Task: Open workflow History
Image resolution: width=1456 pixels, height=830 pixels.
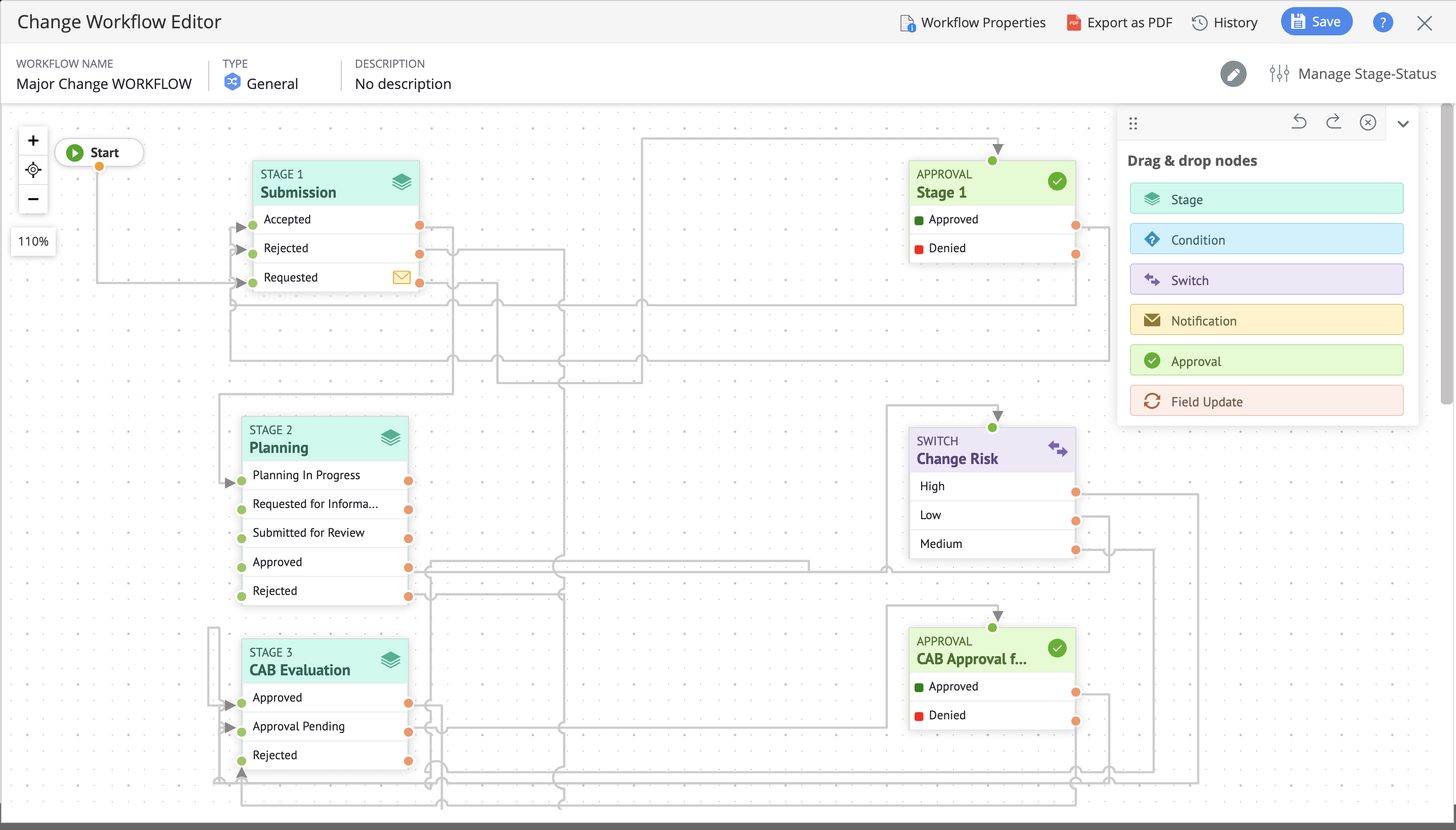Action: (1224, 23)
